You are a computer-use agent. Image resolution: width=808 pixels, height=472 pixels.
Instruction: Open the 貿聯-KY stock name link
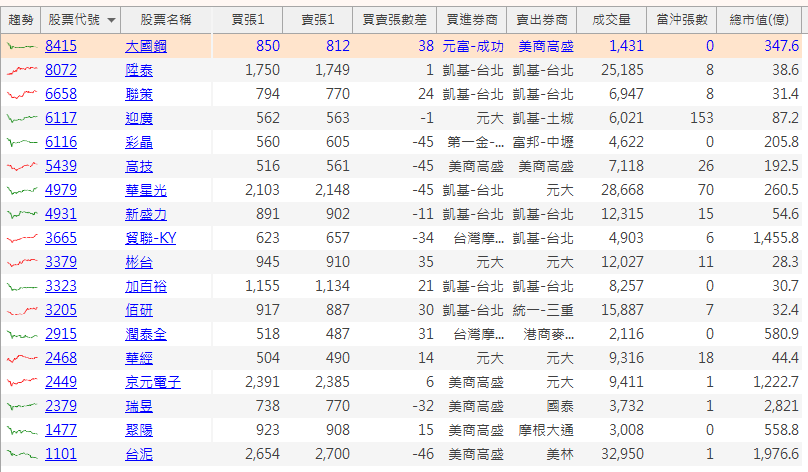[x=150, y=239]
